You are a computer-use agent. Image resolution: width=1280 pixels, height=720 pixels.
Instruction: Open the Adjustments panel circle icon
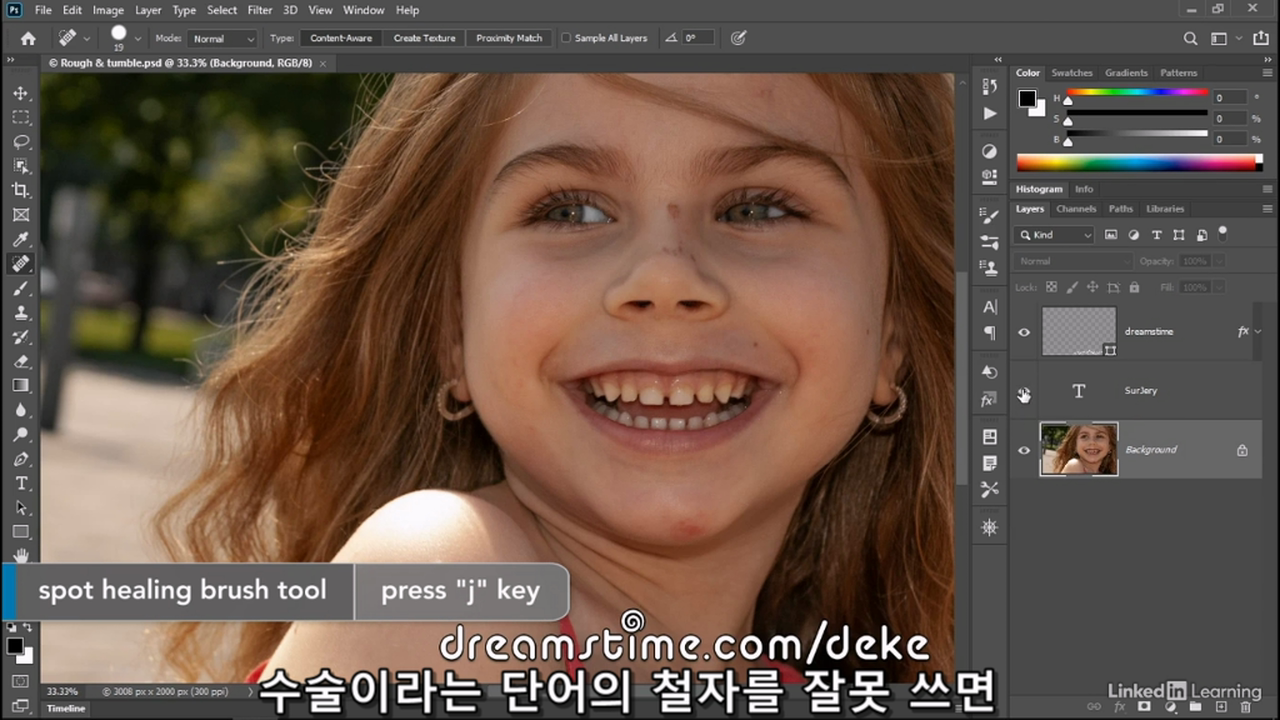(x=989, y=151)
